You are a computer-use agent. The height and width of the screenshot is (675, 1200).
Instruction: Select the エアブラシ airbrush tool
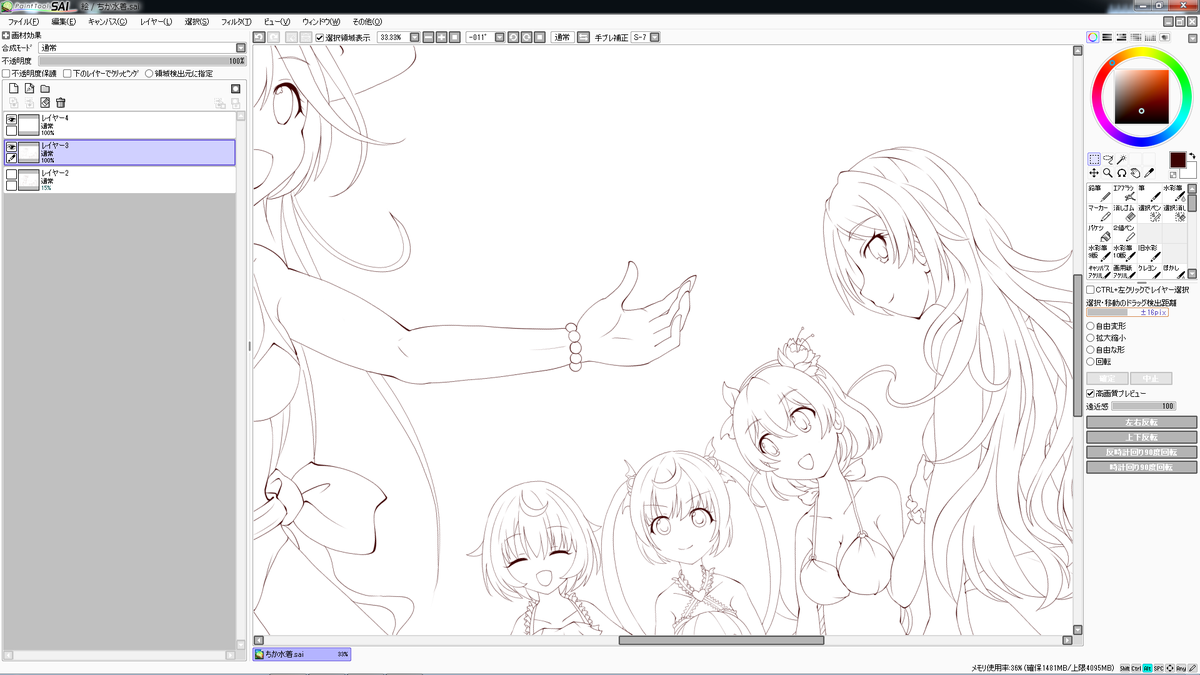click(1124, 193)
